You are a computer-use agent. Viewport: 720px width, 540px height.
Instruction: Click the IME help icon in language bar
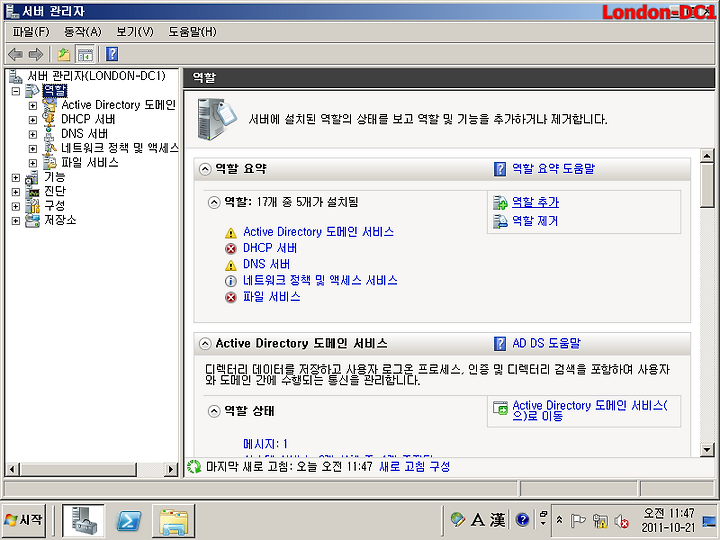point(522,520)
